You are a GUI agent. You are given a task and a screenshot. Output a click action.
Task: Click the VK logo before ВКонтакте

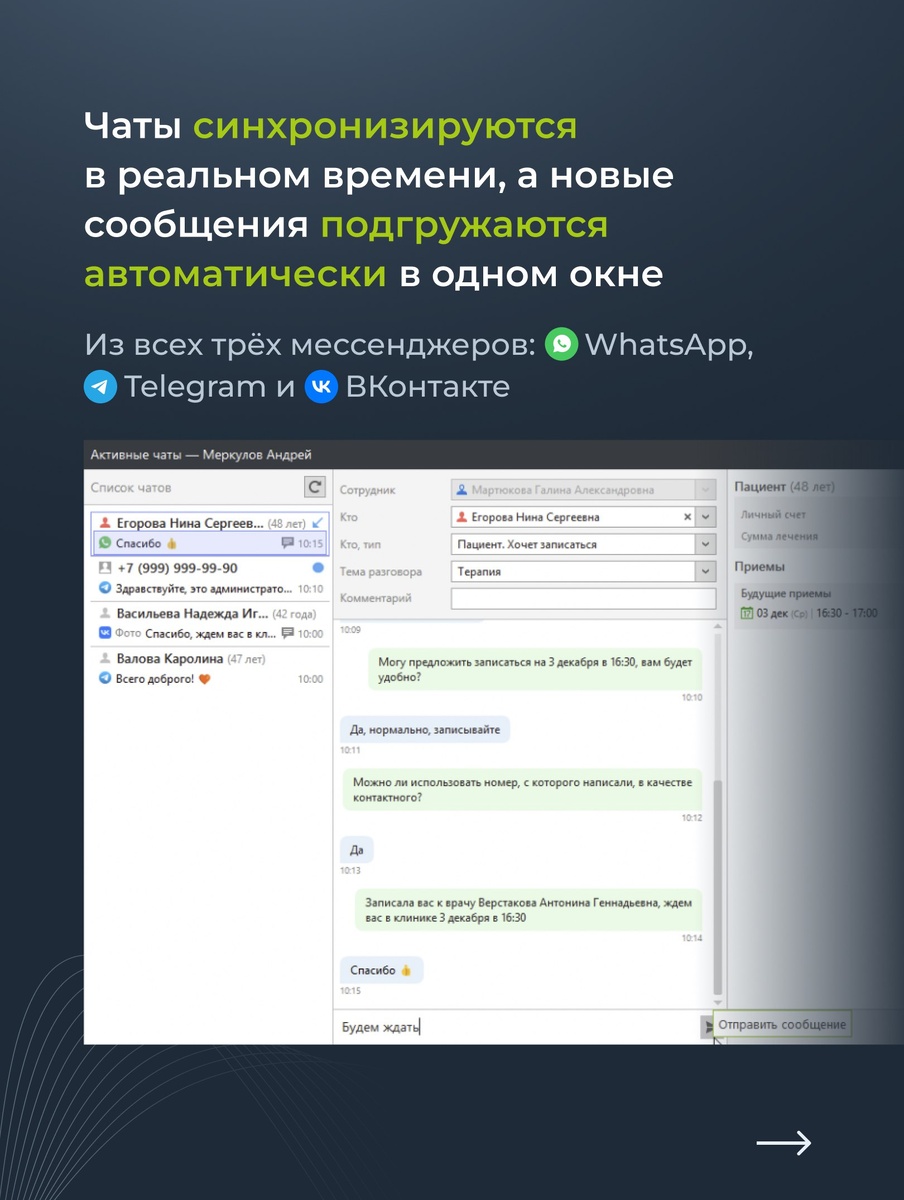click(x=322, y=387)
